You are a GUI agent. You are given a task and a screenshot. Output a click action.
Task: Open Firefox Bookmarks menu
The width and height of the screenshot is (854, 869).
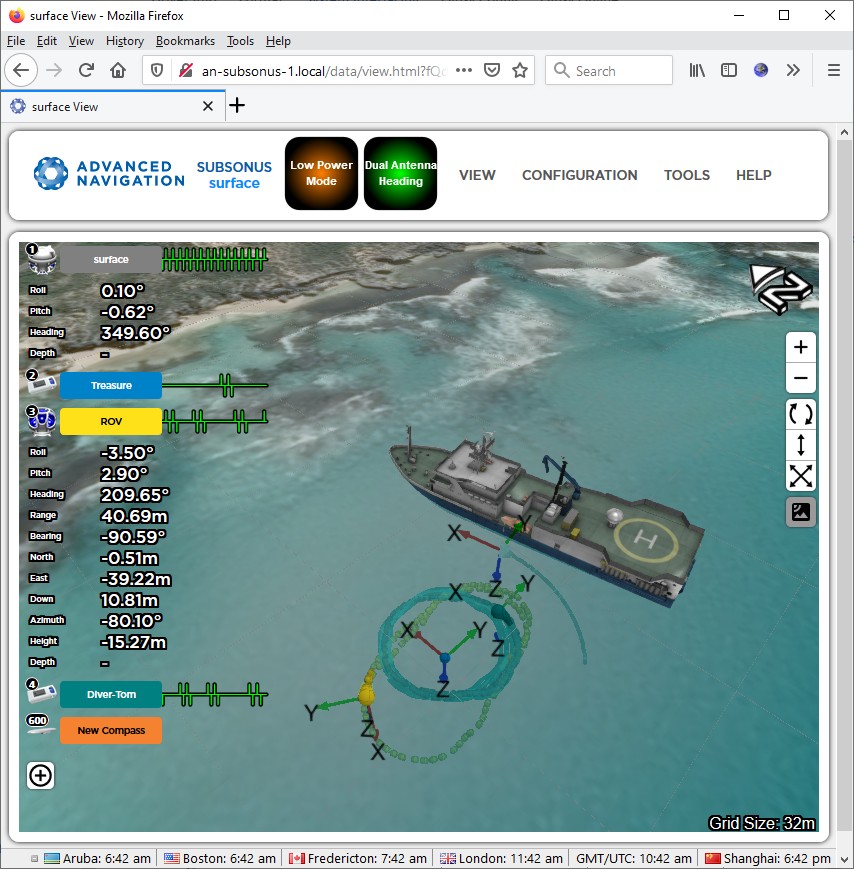pos(185,41)
